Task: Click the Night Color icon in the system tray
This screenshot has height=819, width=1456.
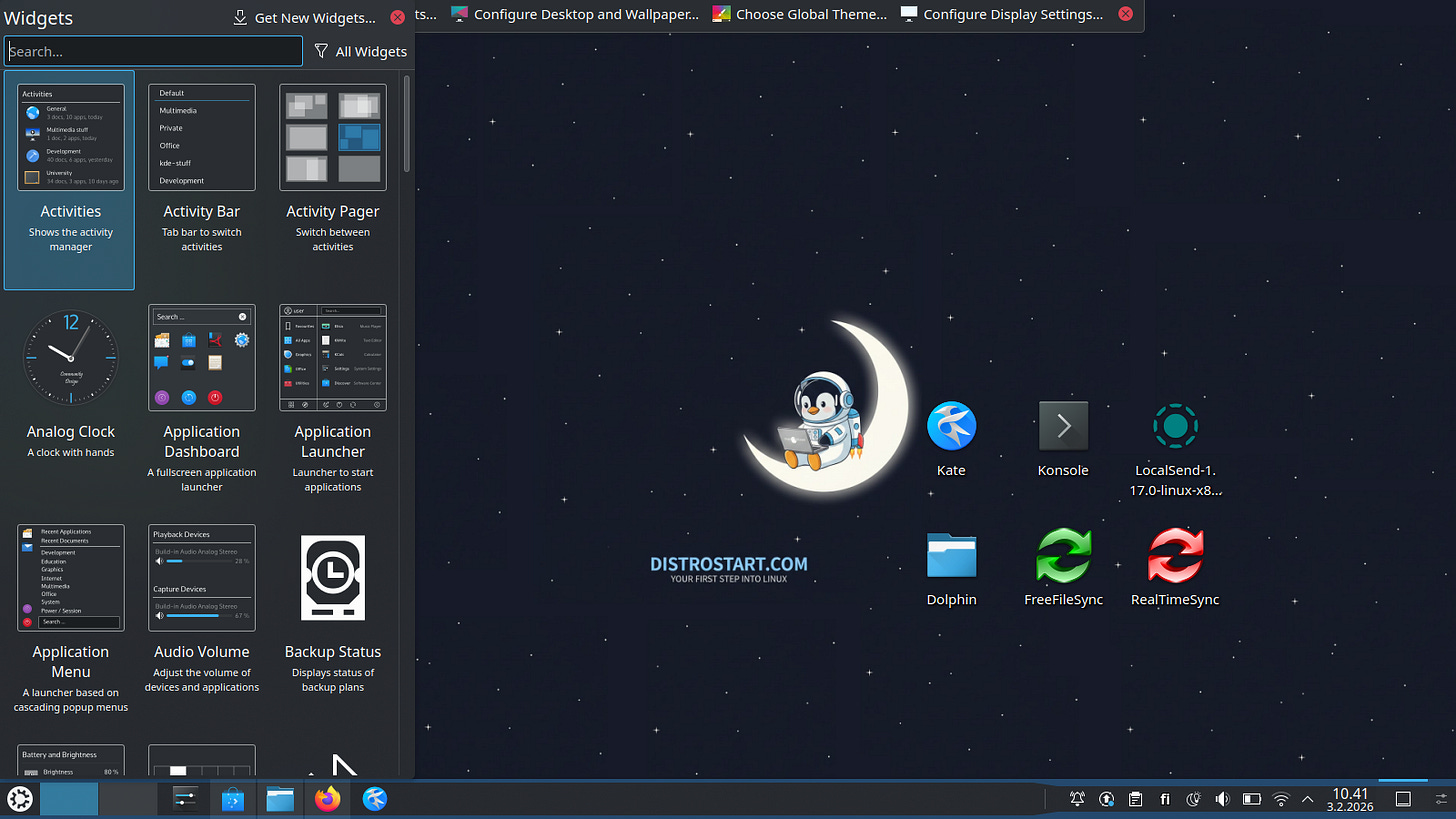Action: (1193, 799)
